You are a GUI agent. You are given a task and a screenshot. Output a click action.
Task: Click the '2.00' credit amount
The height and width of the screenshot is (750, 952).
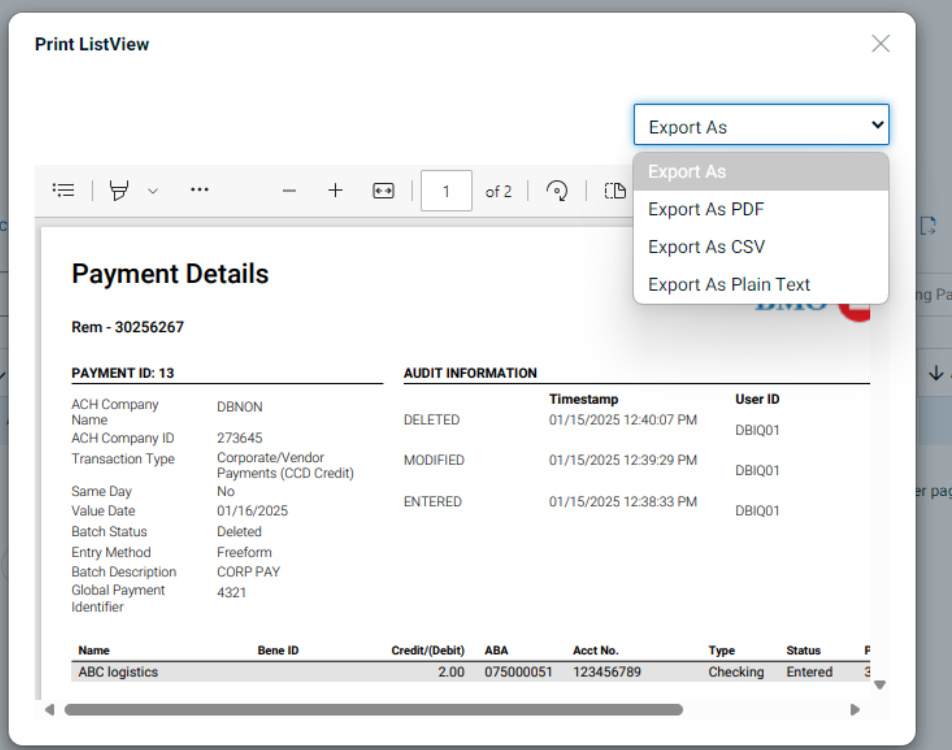point(452,672)
